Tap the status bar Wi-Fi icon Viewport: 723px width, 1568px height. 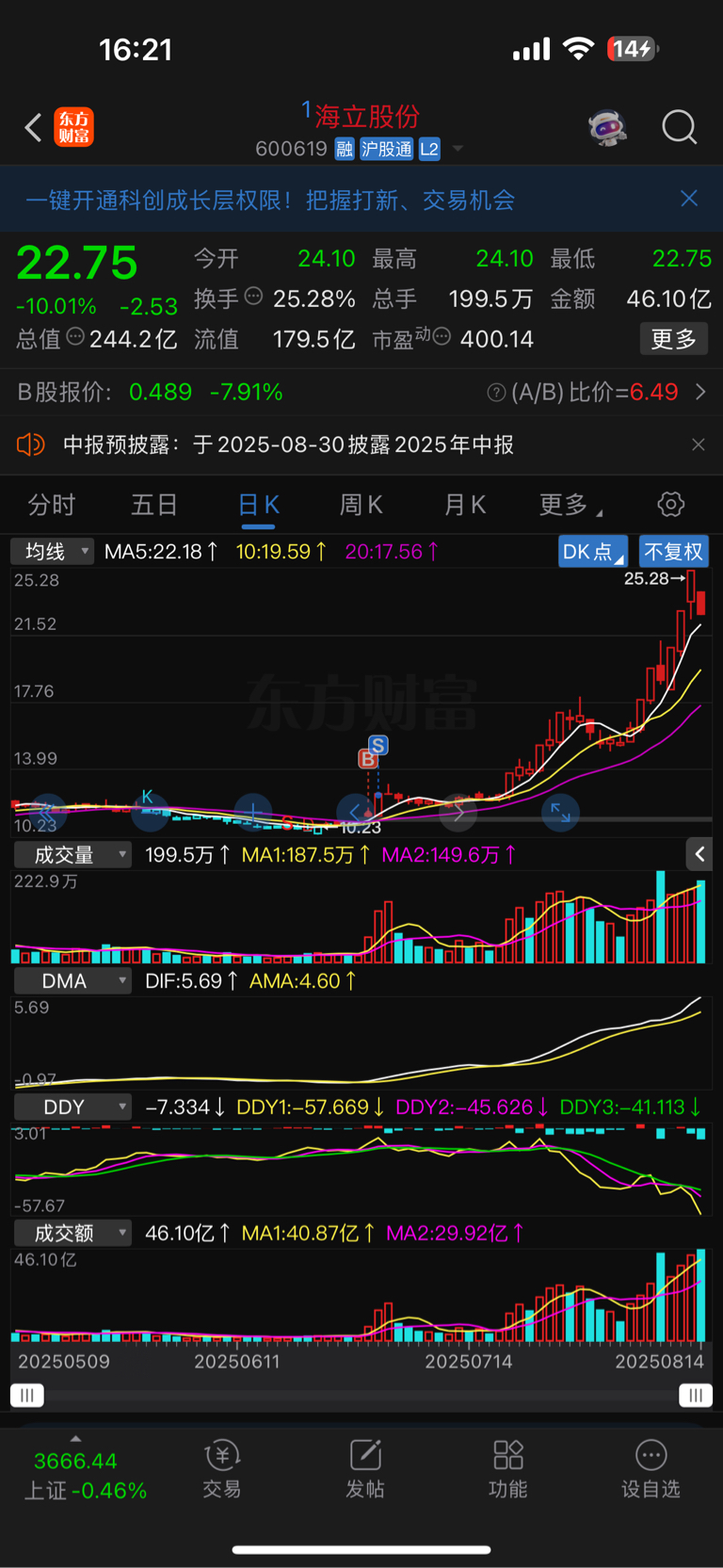tap(578, 49)
